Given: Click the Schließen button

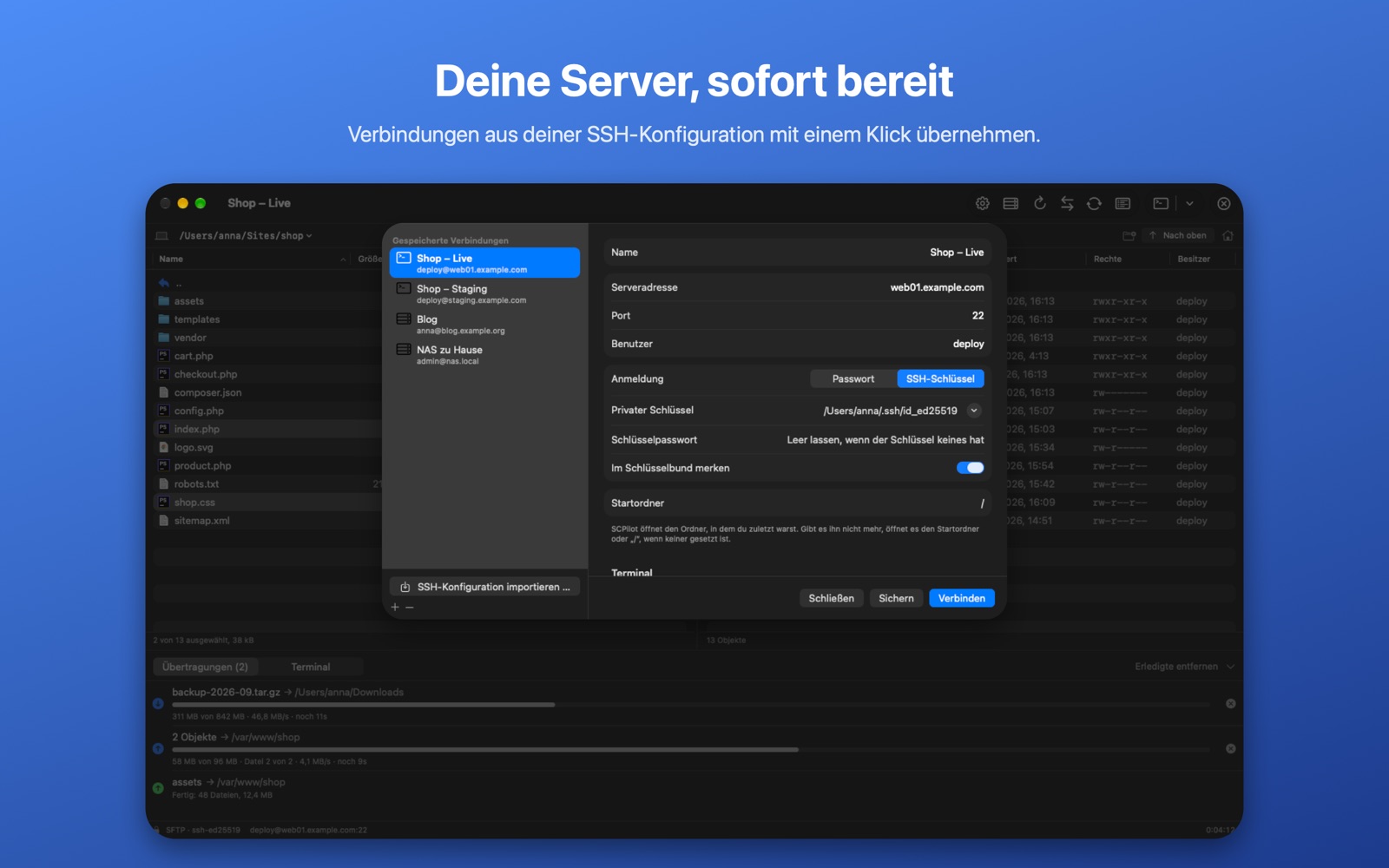Looking at the screenshot, I should (x=831, y=598).
